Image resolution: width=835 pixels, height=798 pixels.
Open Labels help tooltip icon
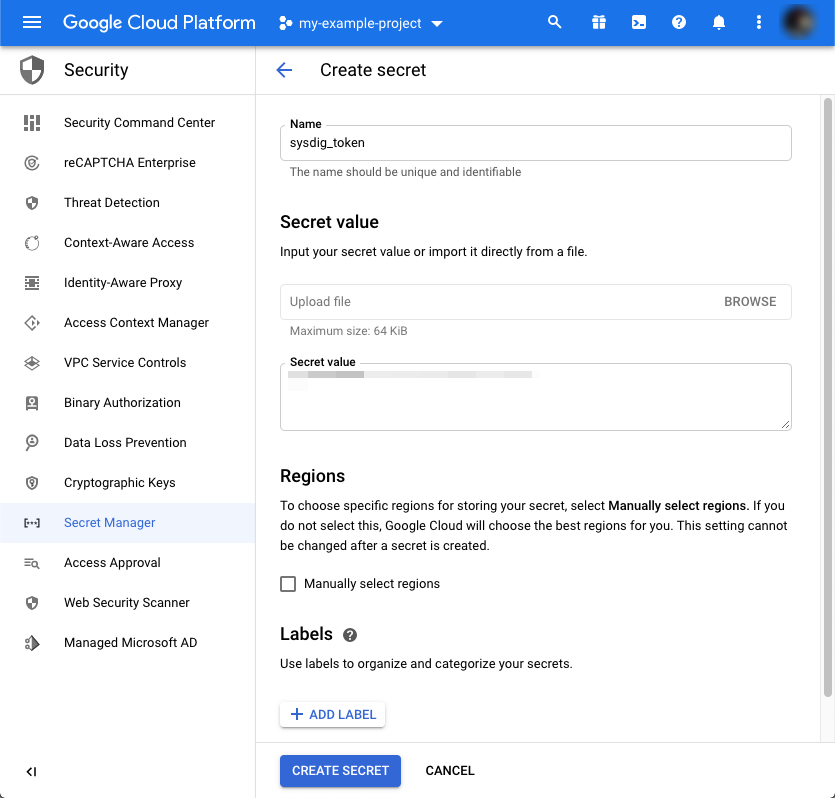click(350, 635)
